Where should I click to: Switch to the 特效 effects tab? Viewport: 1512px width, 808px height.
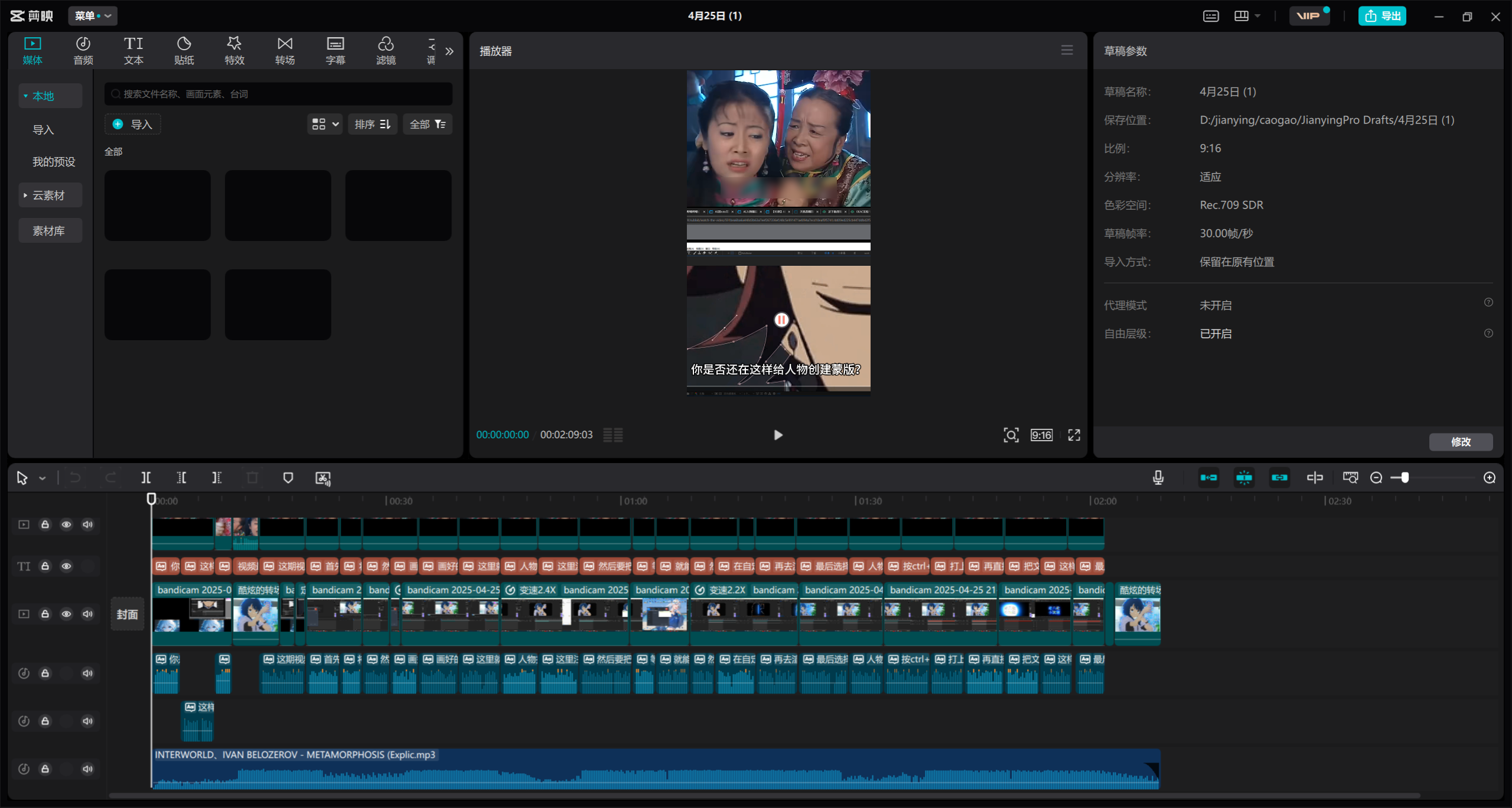[x=234, y=51]
